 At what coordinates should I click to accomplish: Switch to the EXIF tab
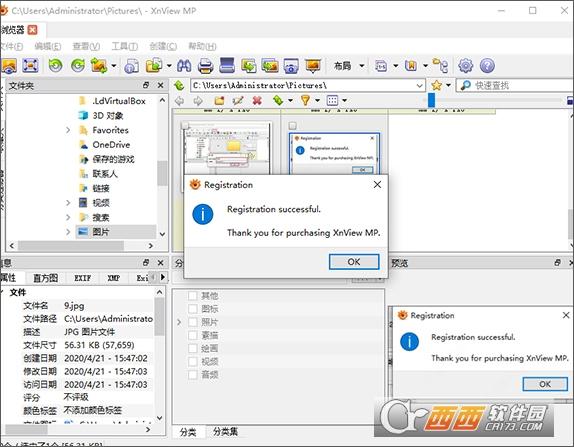(83, 278)
